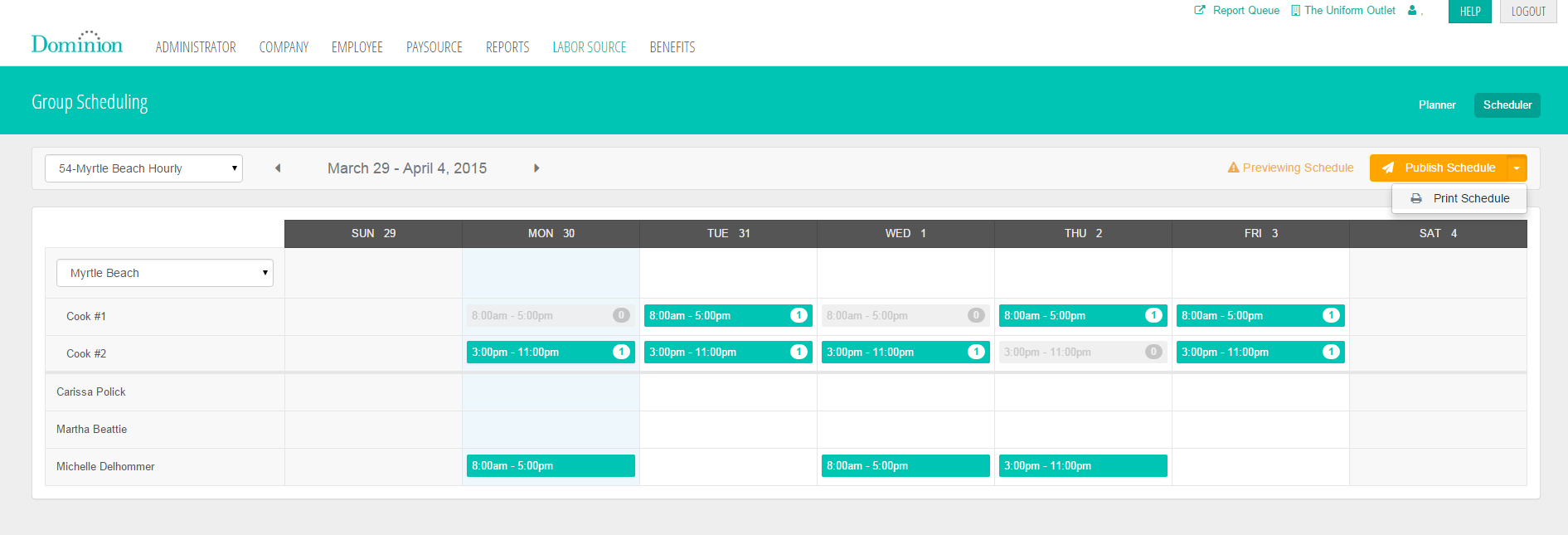Click the WED 1 column header
Viewport: 1568px width, 535px height.
[x=905, y=234]
